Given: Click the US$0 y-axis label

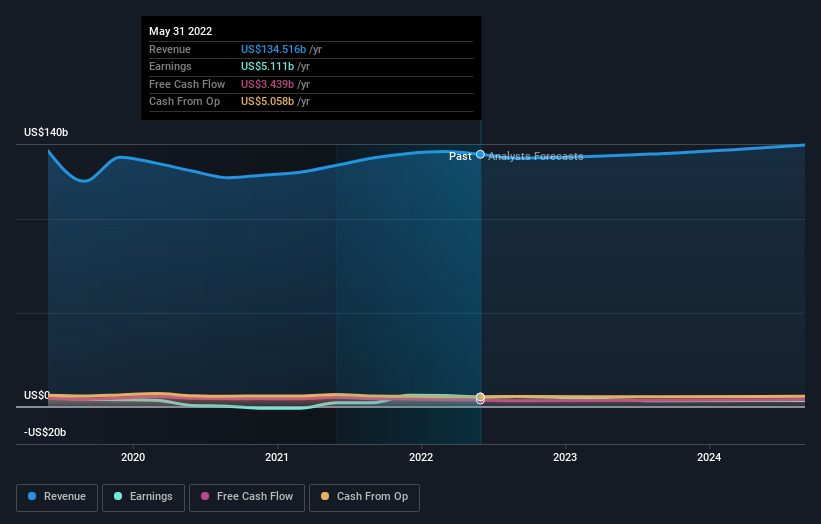Looking at the screenshot, I should point(37,395).
